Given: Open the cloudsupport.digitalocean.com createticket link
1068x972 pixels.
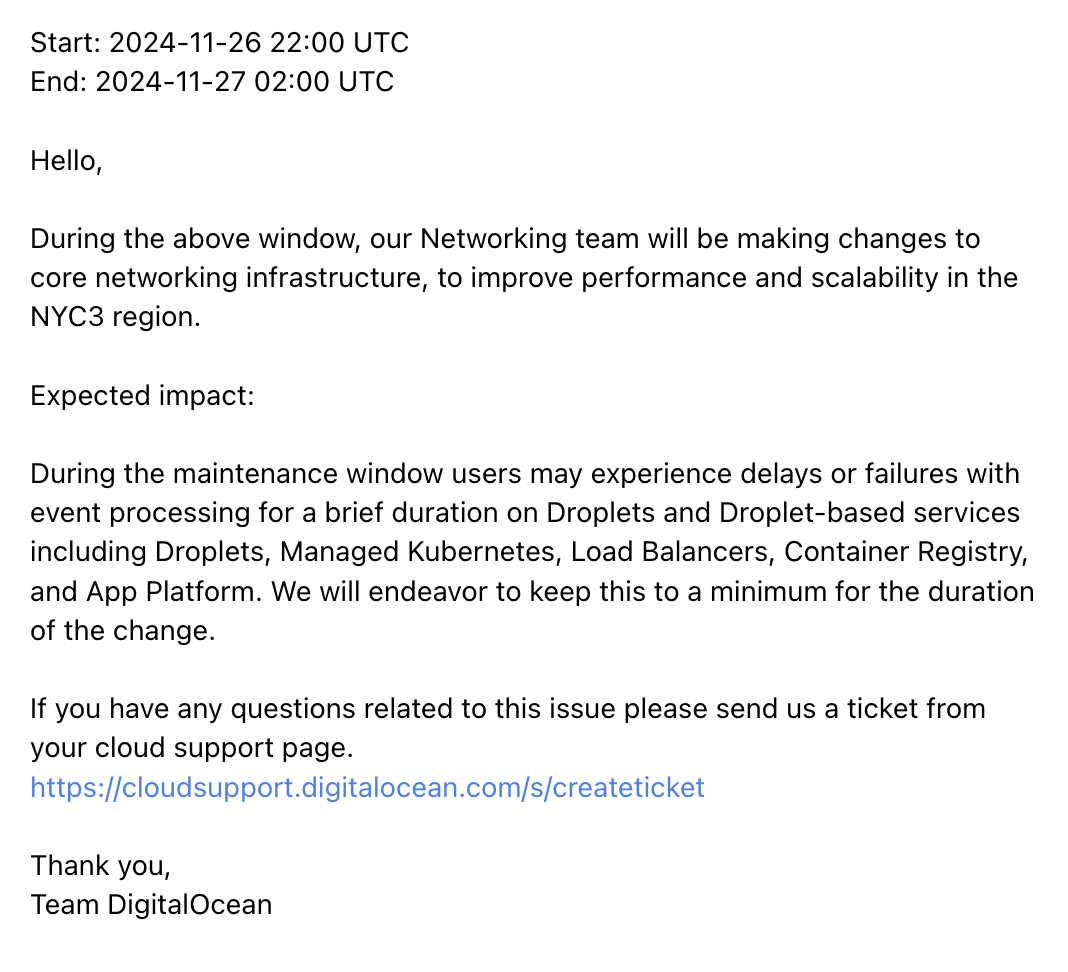Looking at the screenshot, I should pos(367,787).
